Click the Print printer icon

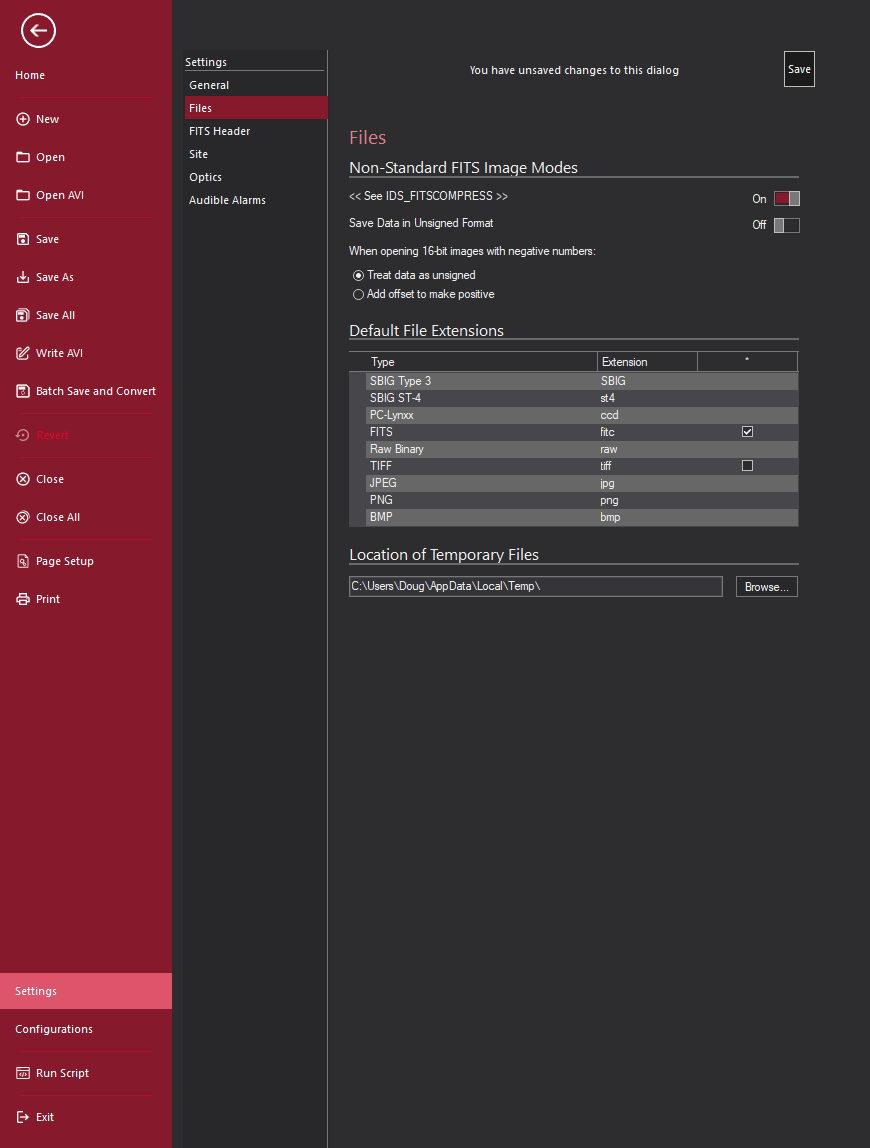[x=23, y=599]
